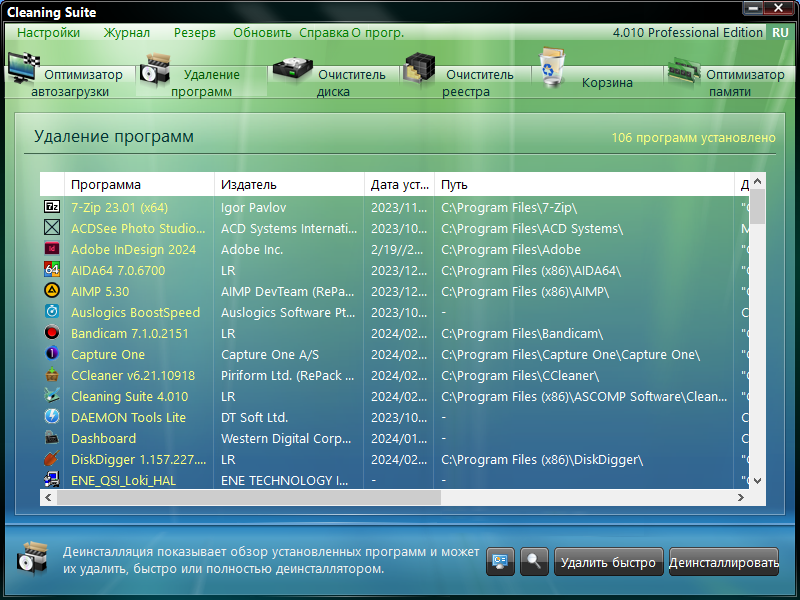Screen dimensions: 800x600
Task: Click the horizontal scrollbar right arrow
Action: [741, 497]
